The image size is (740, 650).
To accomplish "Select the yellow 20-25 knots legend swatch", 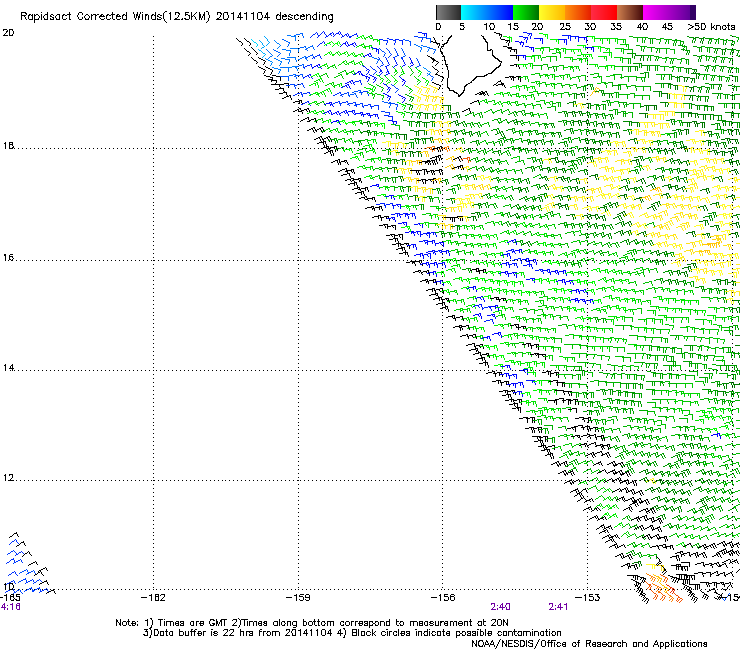I will [552, 12].
